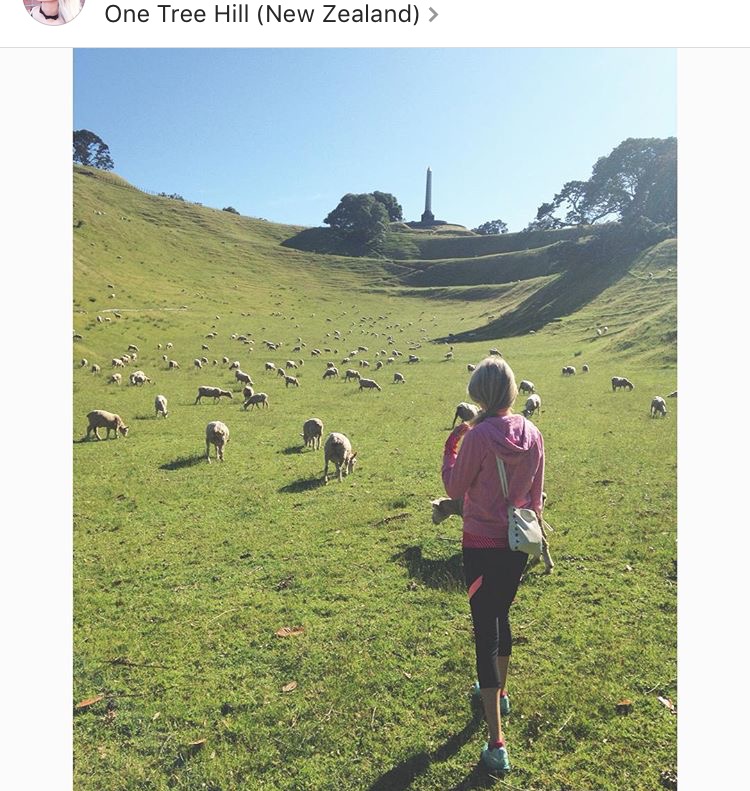The height and width of the screenshot is (791, 750).
Task: Open the poster's profile avatar
Action: [53, 10]
